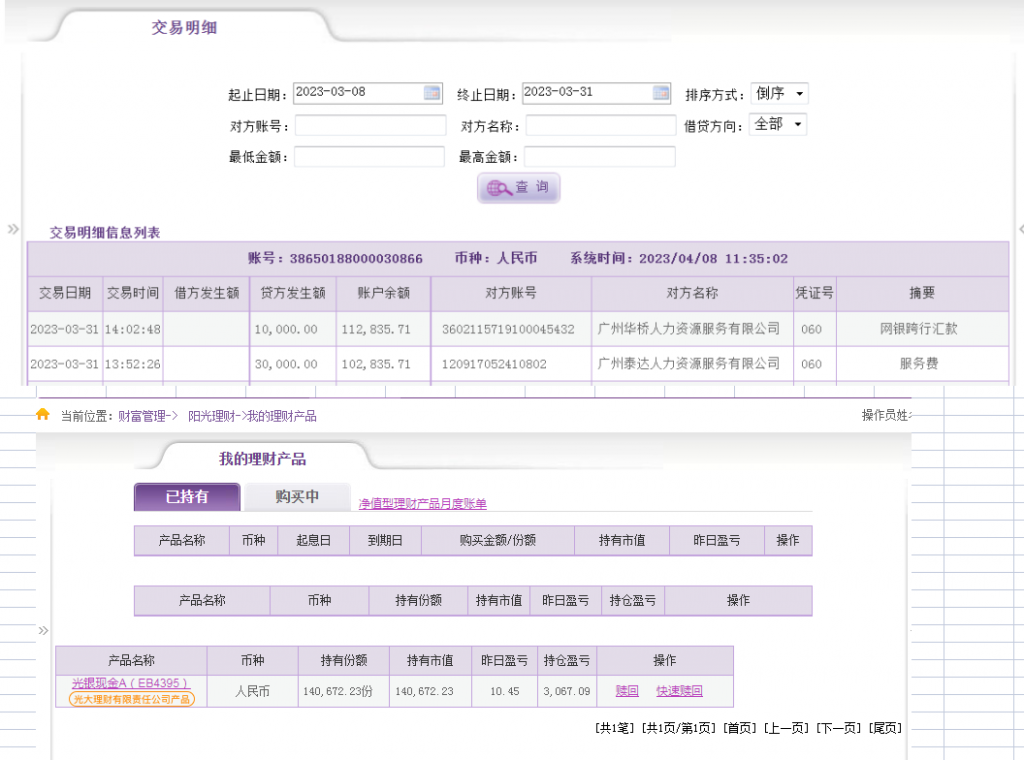Screen dimensions: 1024x760
Task: Go to 上一页 in pagination
Action: click(x=786, y=728)
